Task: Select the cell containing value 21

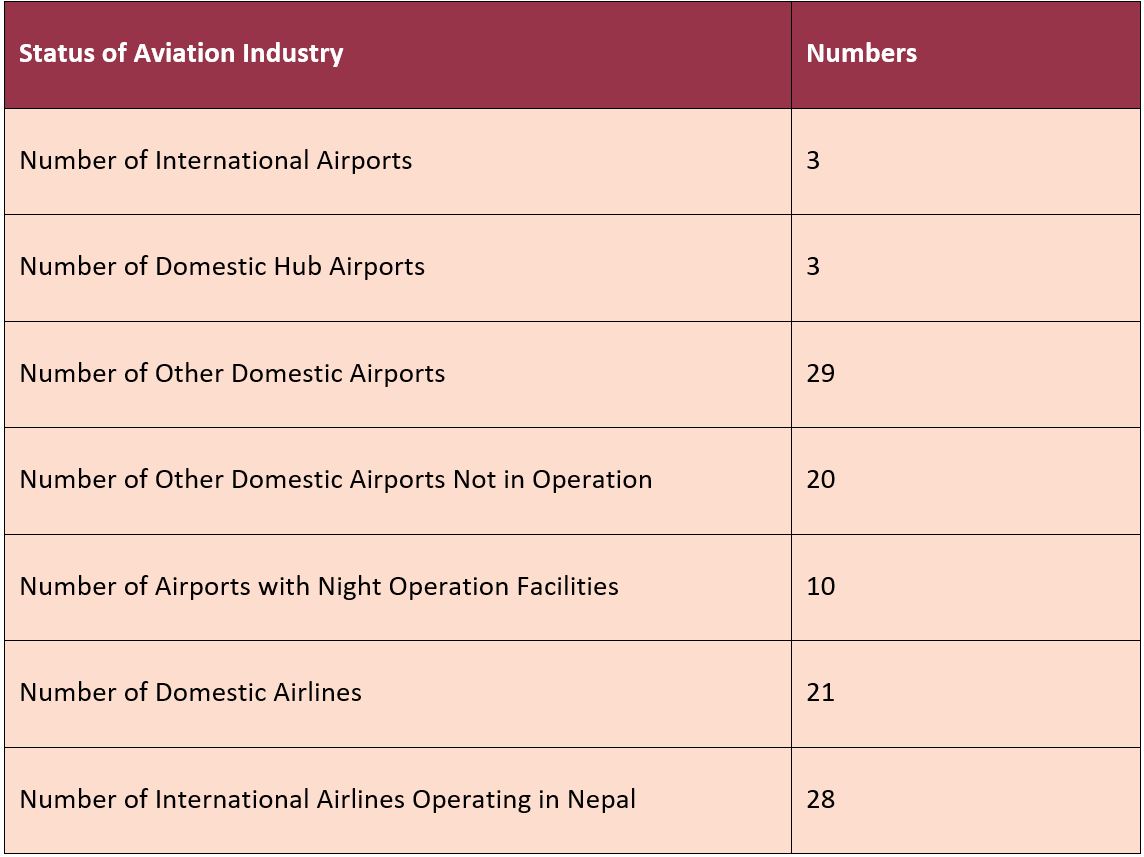Action: coord(820,692)
